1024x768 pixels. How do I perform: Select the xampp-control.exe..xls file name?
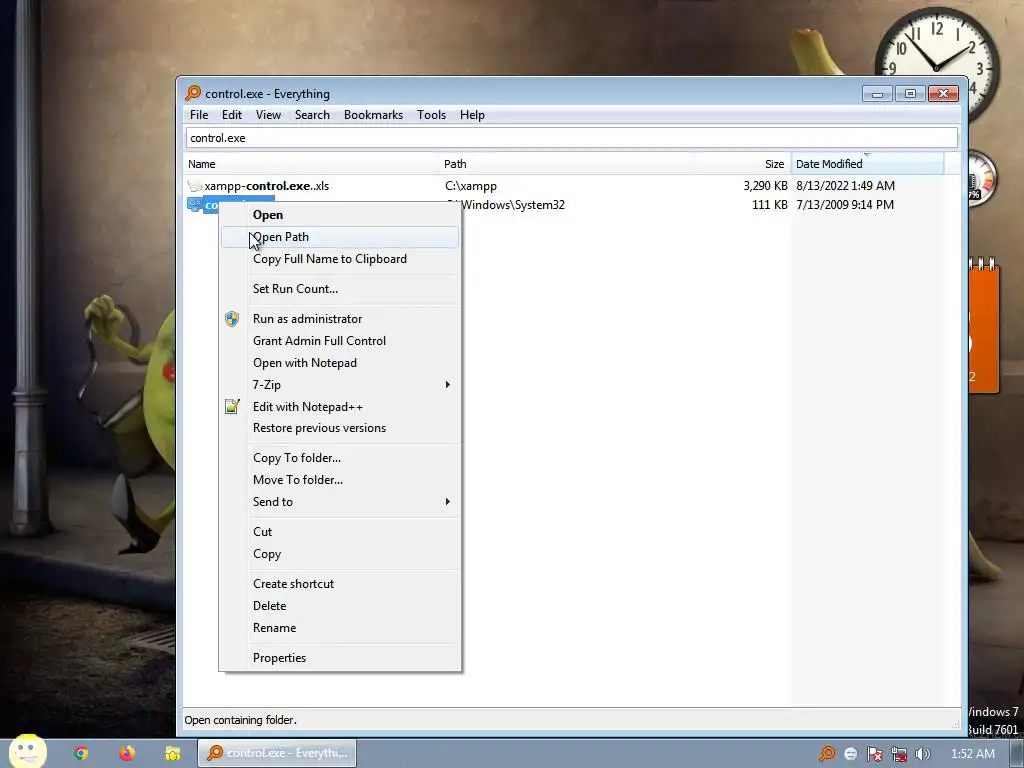pyautogui.click(x=266, y=186)
